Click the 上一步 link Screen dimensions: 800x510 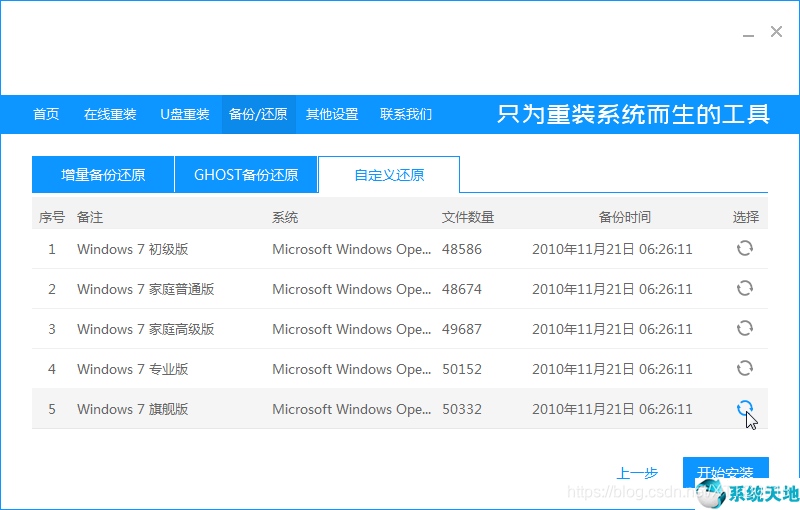pos(637,473)
